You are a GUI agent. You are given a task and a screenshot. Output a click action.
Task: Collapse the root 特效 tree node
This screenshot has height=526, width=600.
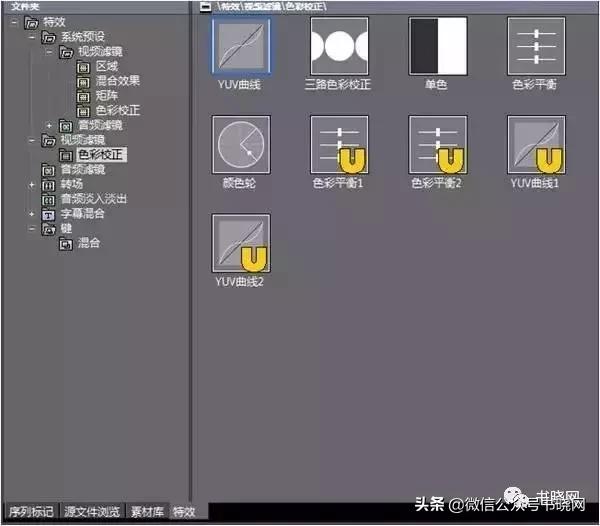pyautogui.click(x=14, y=23)
